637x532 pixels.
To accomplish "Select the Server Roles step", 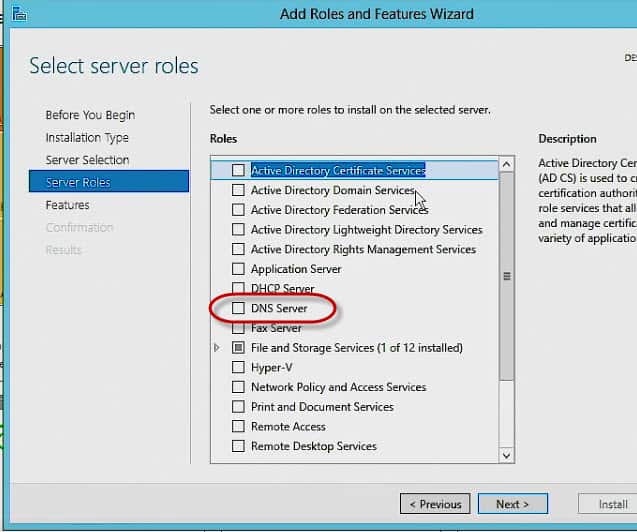I will pos(109,181).
